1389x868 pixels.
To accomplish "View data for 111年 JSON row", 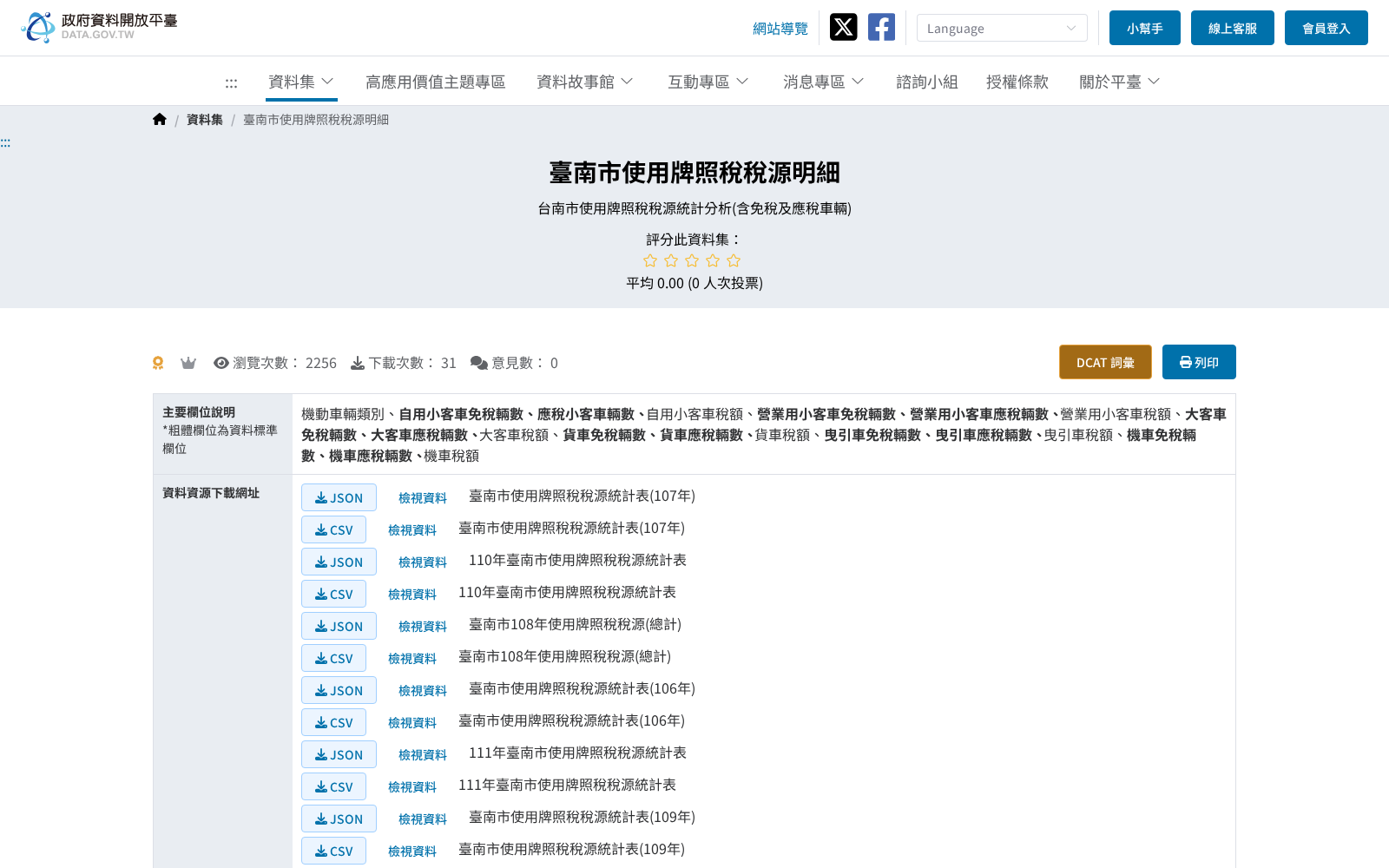I will pyautogui.click(x=423, y=754).
